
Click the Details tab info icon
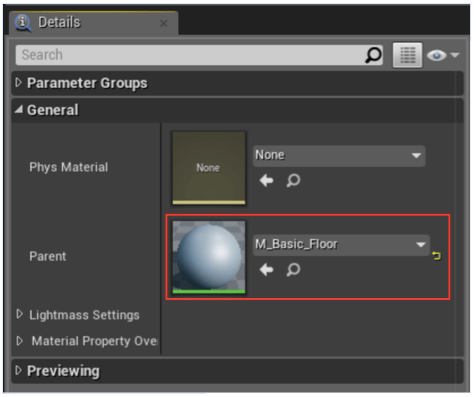[x=23, y=23]
